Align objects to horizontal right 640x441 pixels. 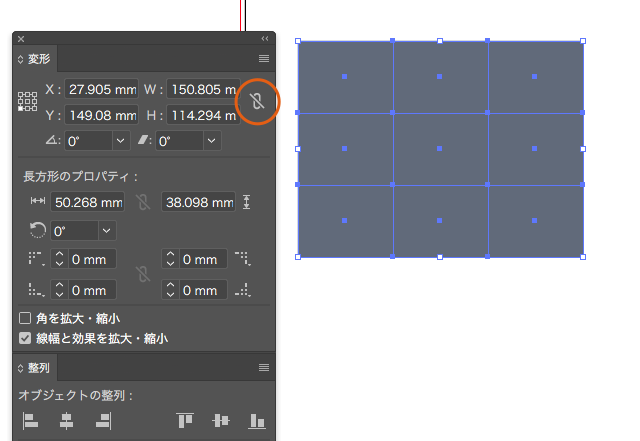[x=103, y=421]
